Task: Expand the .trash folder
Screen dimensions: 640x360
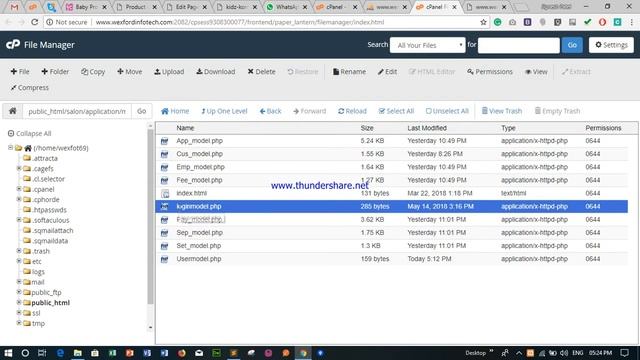Action: [x=19, y=251]
